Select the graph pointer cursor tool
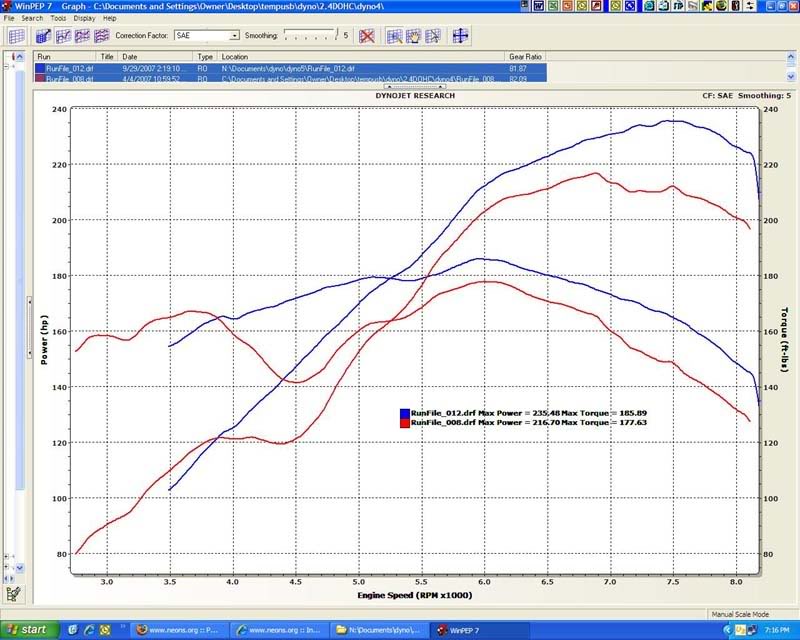This screenshot has height=640, width=800. point(433,36)
